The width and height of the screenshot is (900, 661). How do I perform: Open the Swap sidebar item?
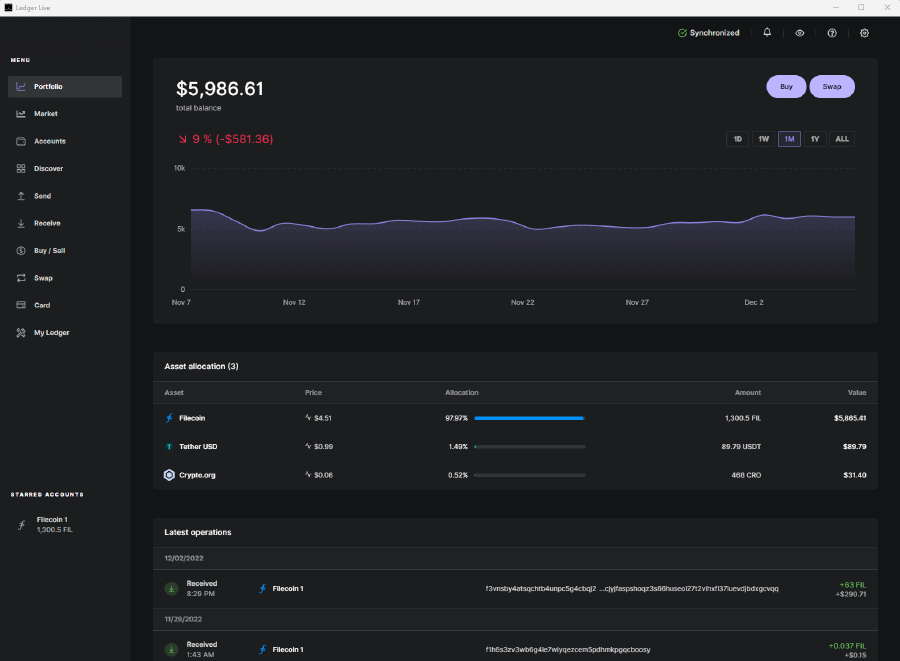click(x=43, y=278)
